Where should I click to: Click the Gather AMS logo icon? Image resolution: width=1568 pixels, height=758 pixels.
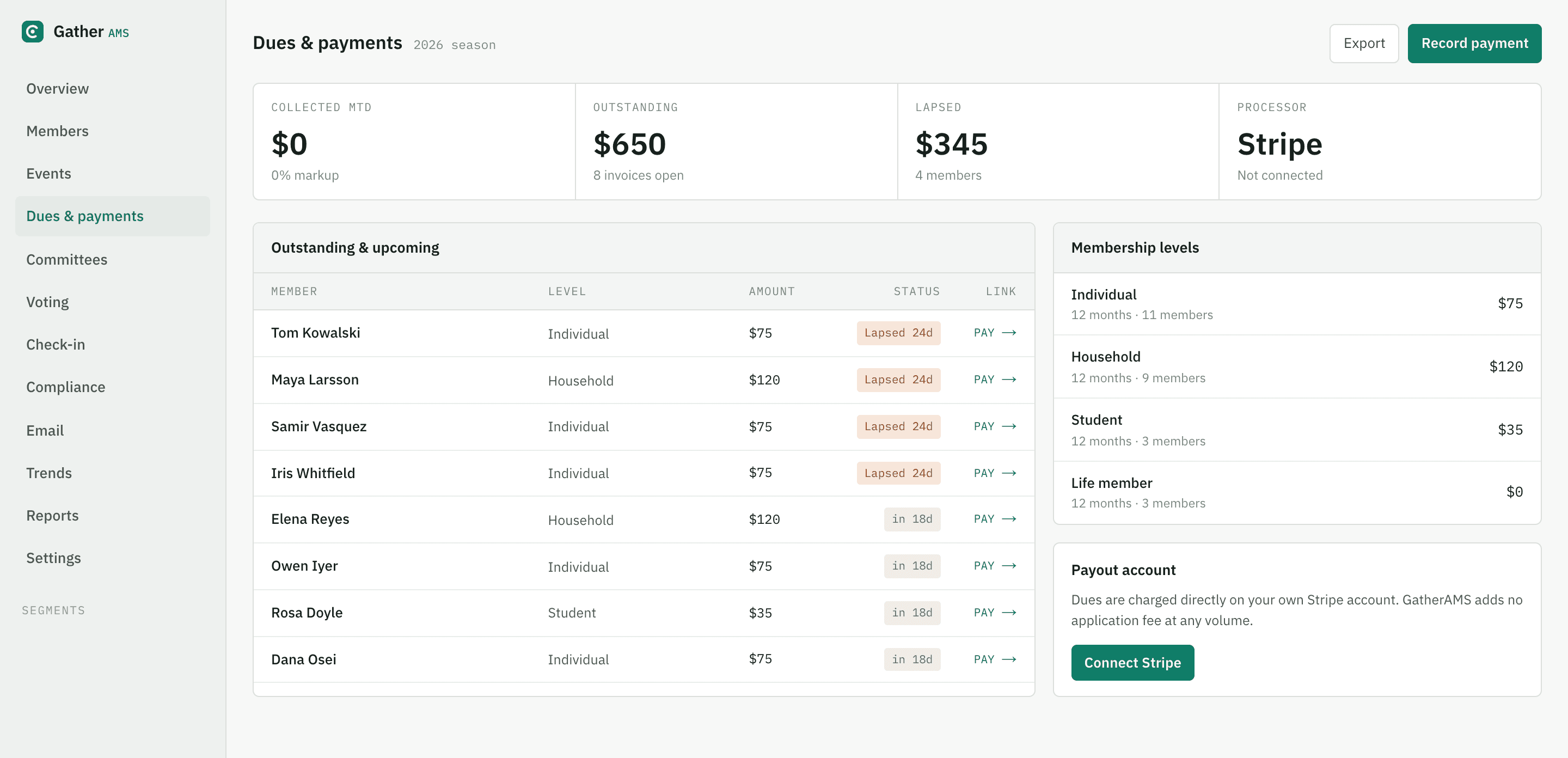pyautogui.click(x=32, y=32)
